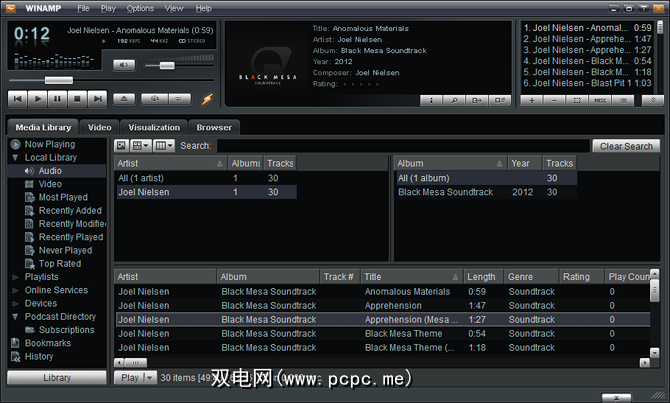Open Bookmarks in the sidebar
The height and width of the screenshot is (403, 670).
coord(48,343)
